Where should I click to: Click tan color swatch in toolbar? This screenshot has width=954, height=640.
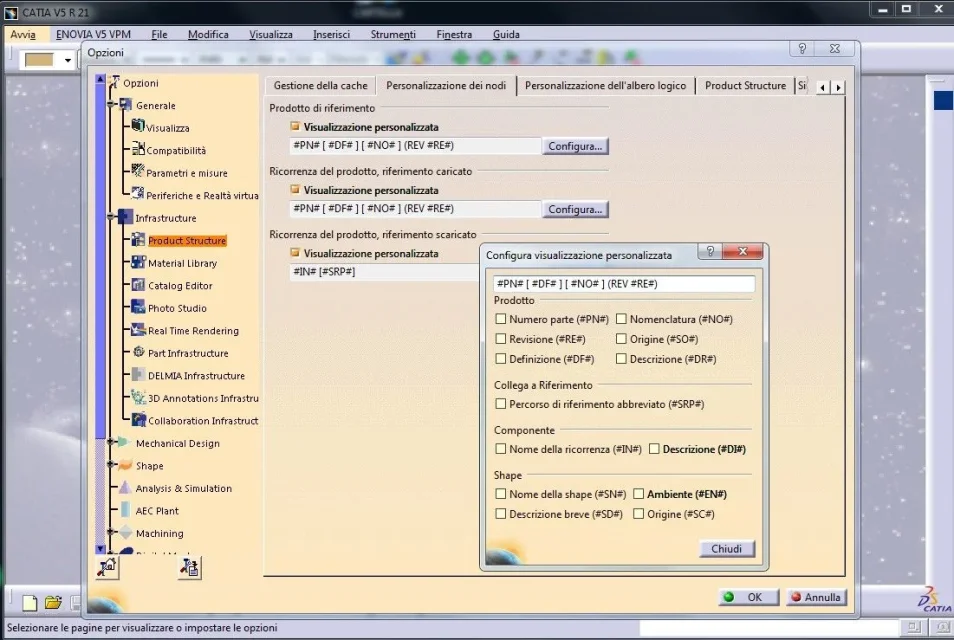(40, 60)
